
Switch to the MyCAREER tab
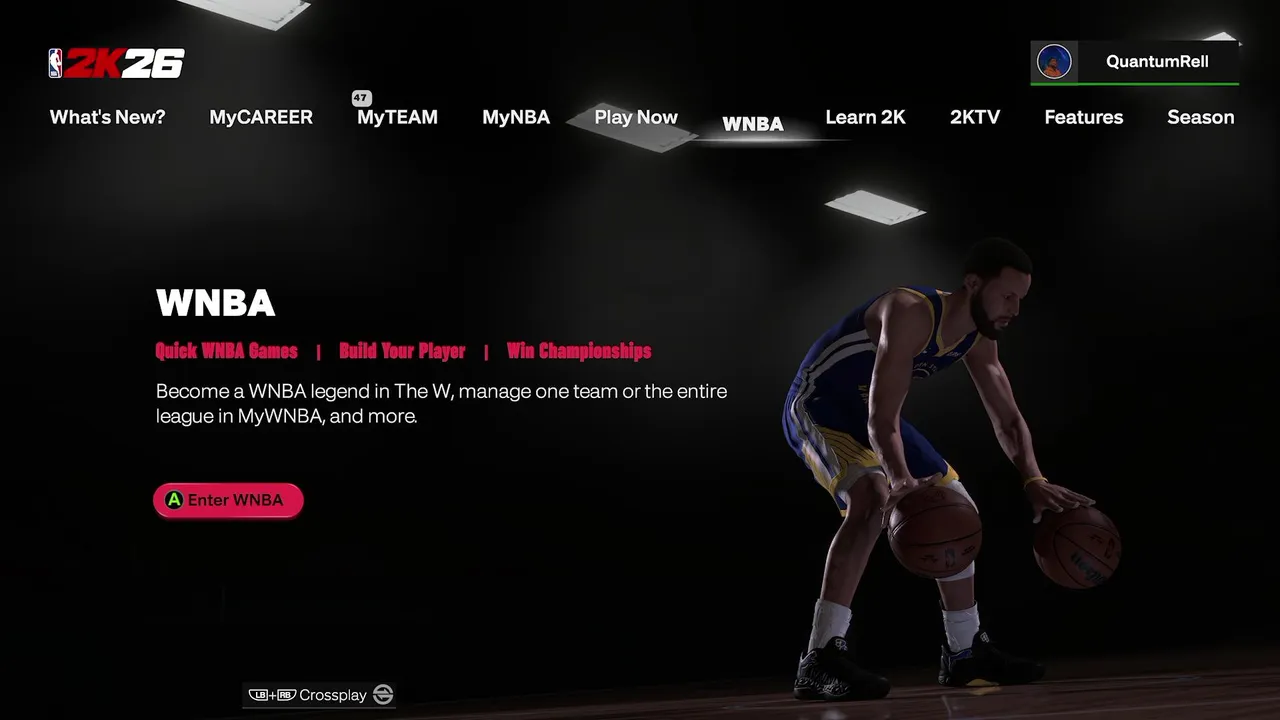click(x=261, y=117)
